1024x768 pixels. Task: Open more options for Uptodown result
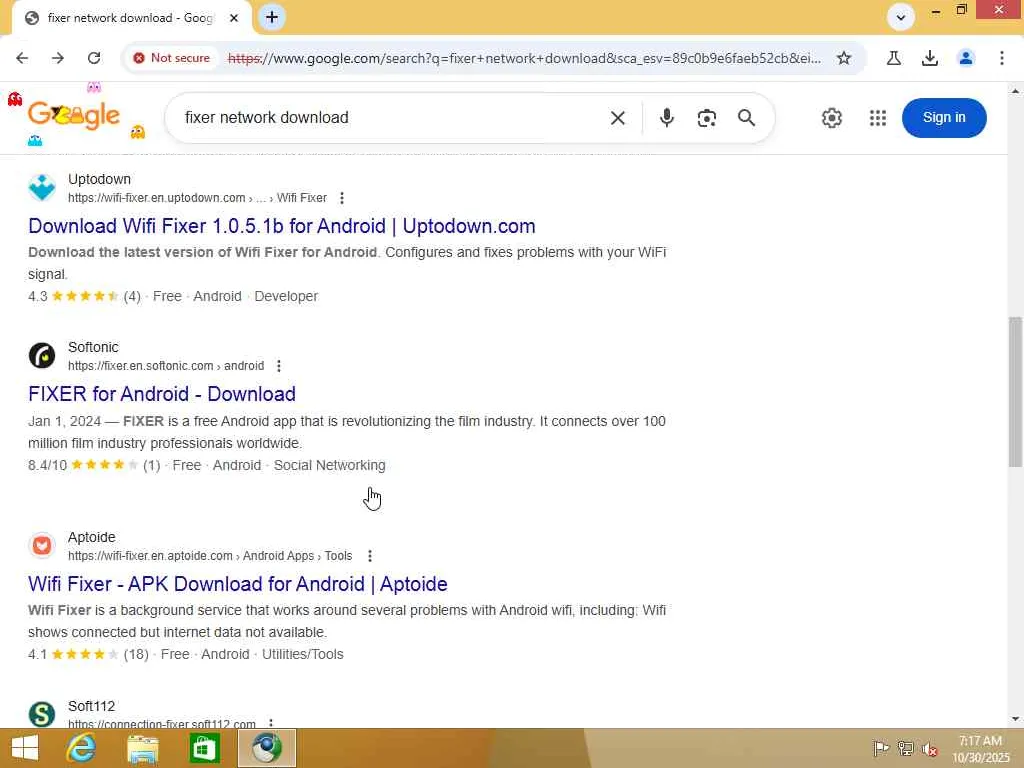(342, 198)
